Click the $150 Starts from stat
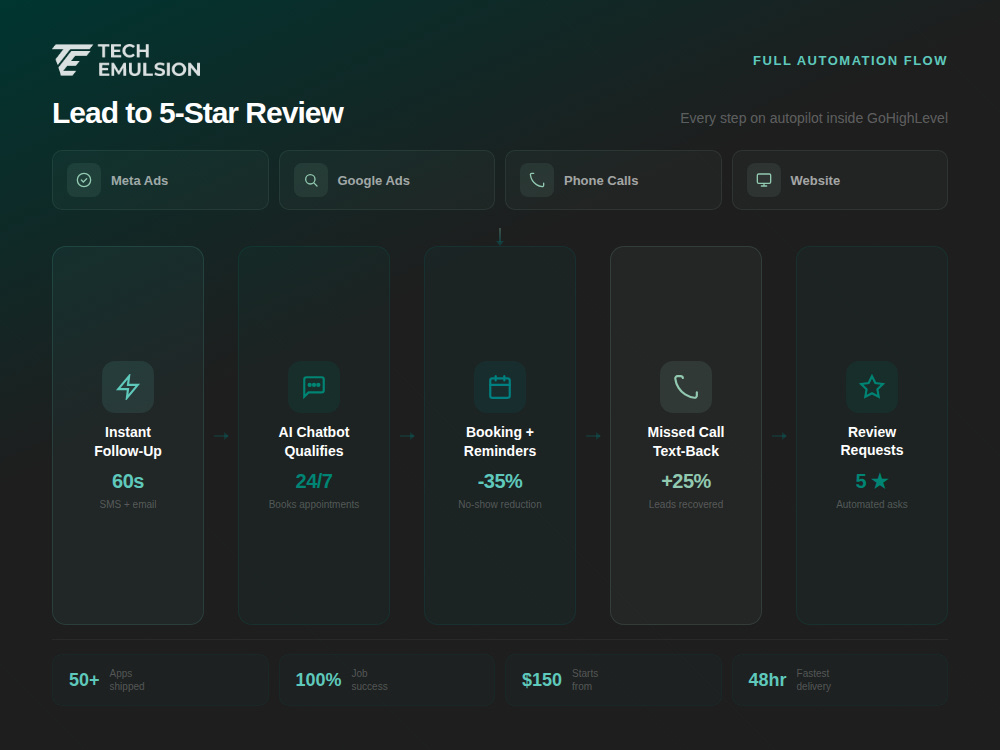The image size is (1000, 750). click(x=614, y=680)
